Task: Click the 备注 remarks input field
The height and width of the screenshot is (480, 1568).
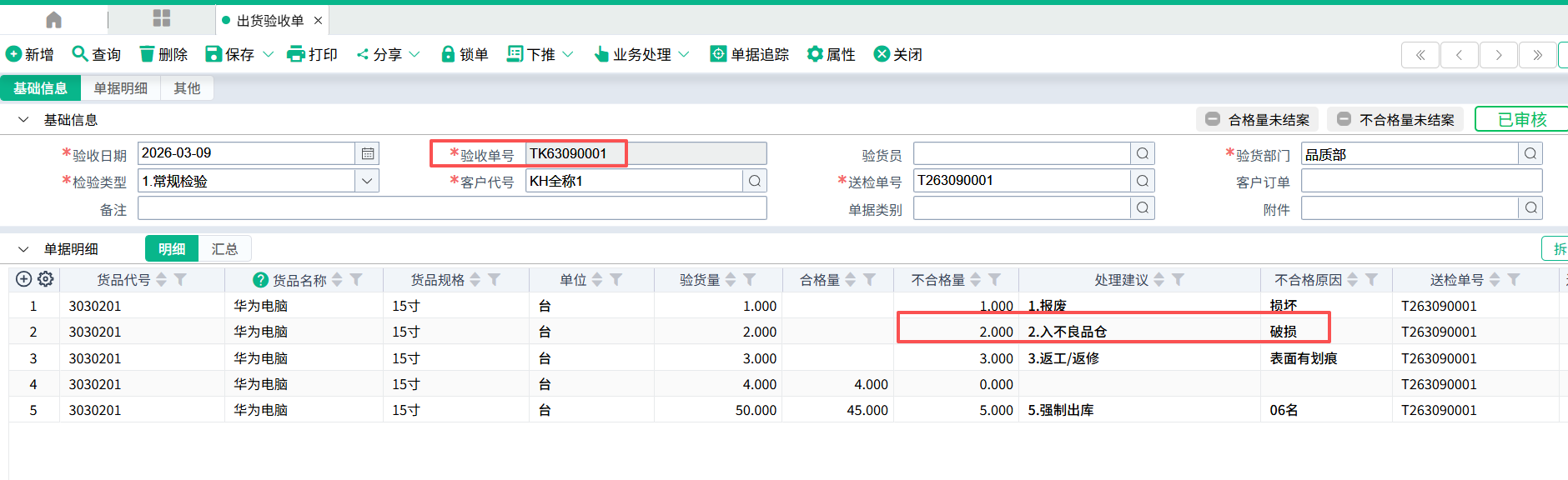Action: [451, 208]
